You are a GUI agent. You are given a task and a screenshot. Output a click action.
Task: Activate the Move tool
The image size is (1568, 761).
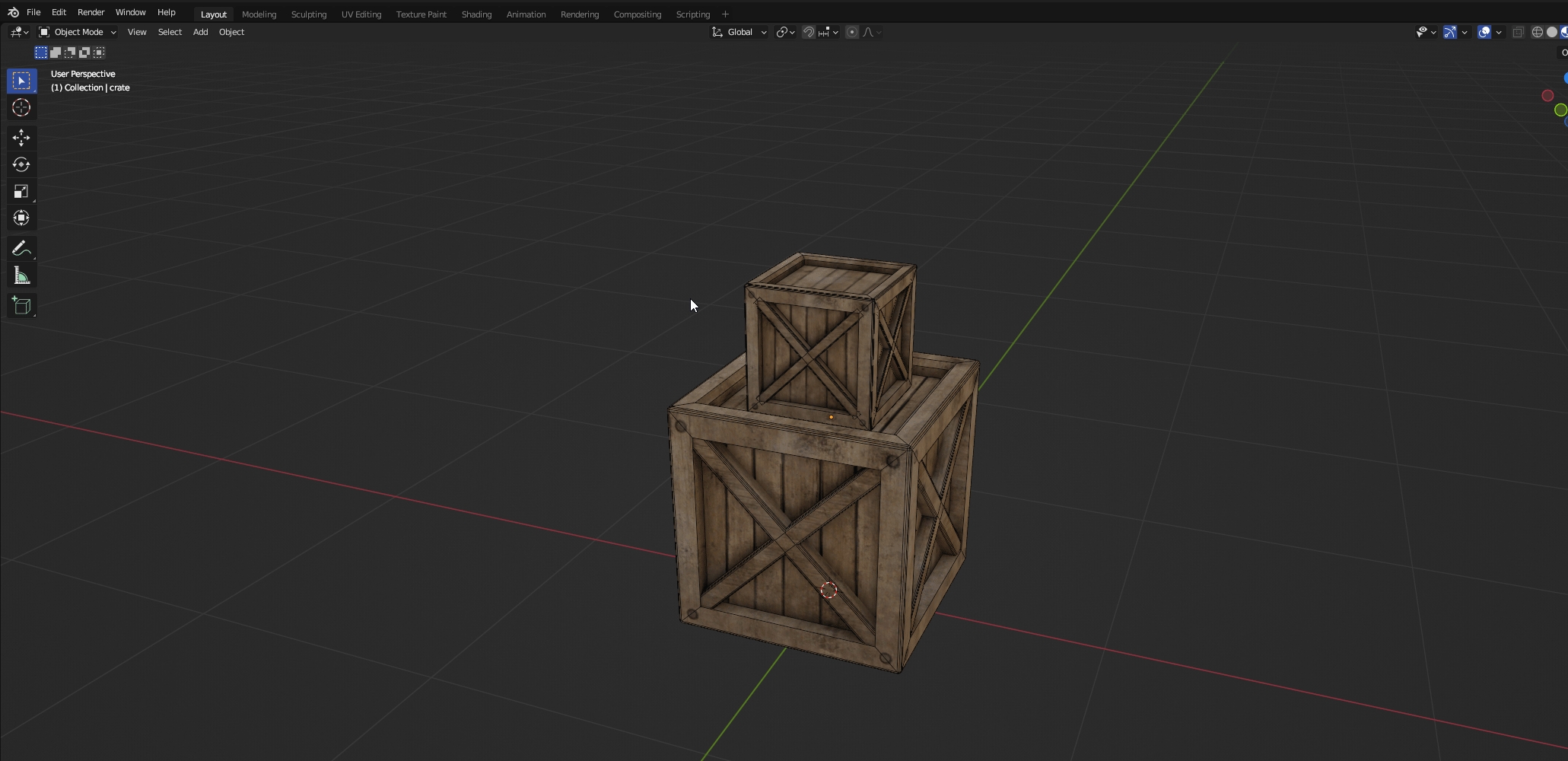pyautogui.click(x=21, y=137)
